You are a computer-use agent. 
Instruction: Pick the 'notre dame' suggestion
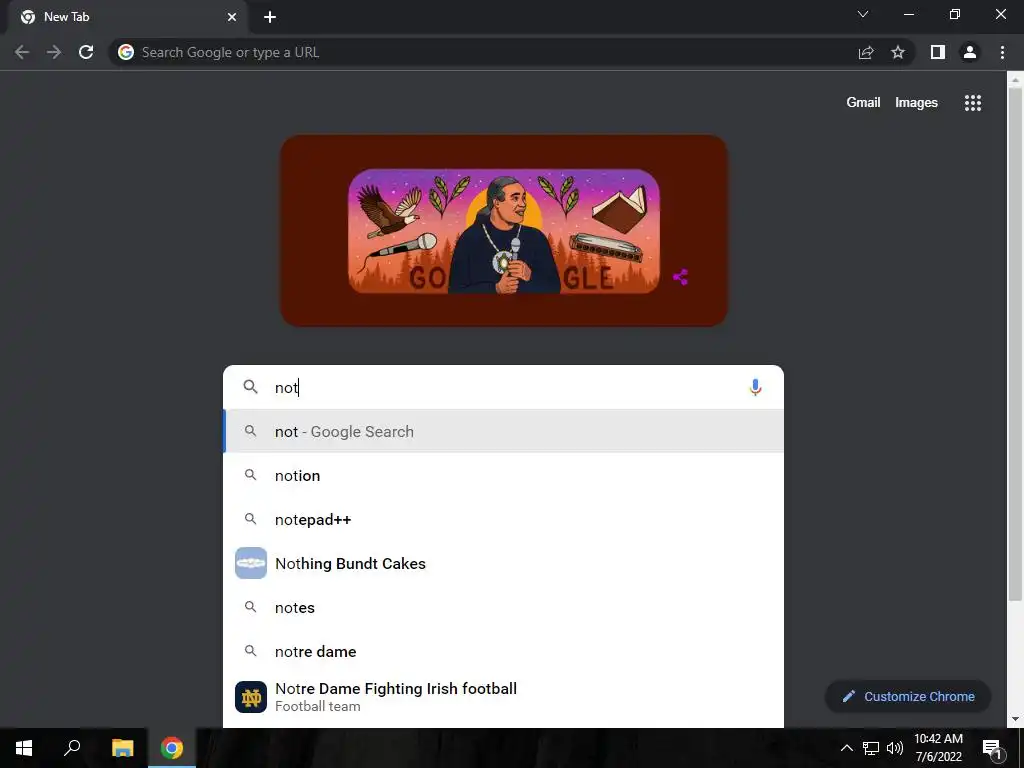[504, 651]
